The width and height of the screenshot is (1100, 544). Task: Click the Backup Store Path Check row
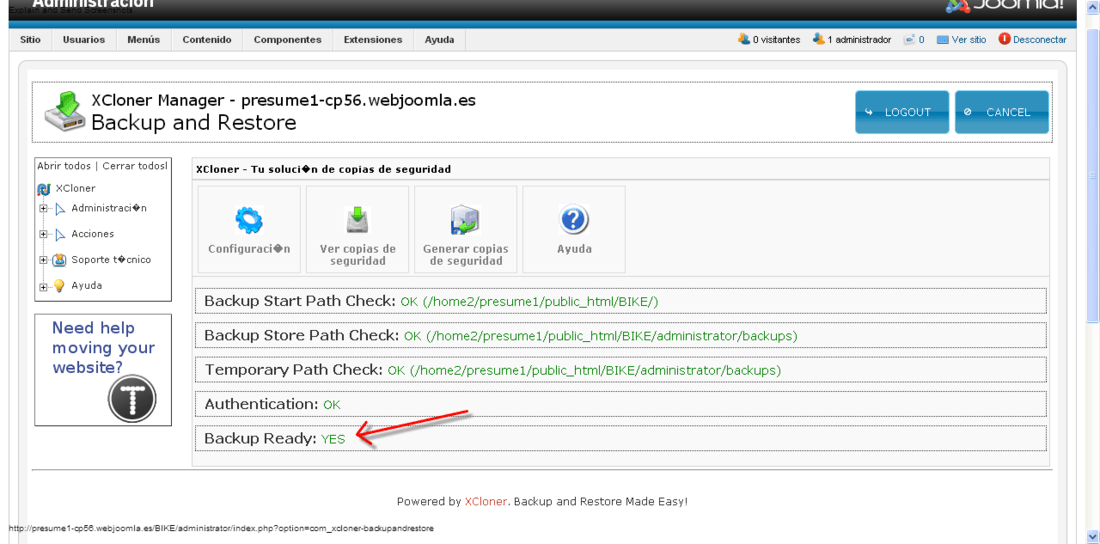[620, 336]
